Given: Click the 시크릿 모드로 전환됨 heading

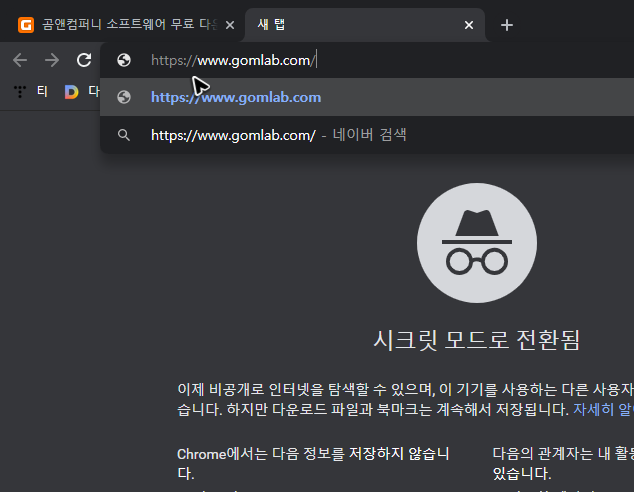Looking at the screenshot, I should coord(477,340).
